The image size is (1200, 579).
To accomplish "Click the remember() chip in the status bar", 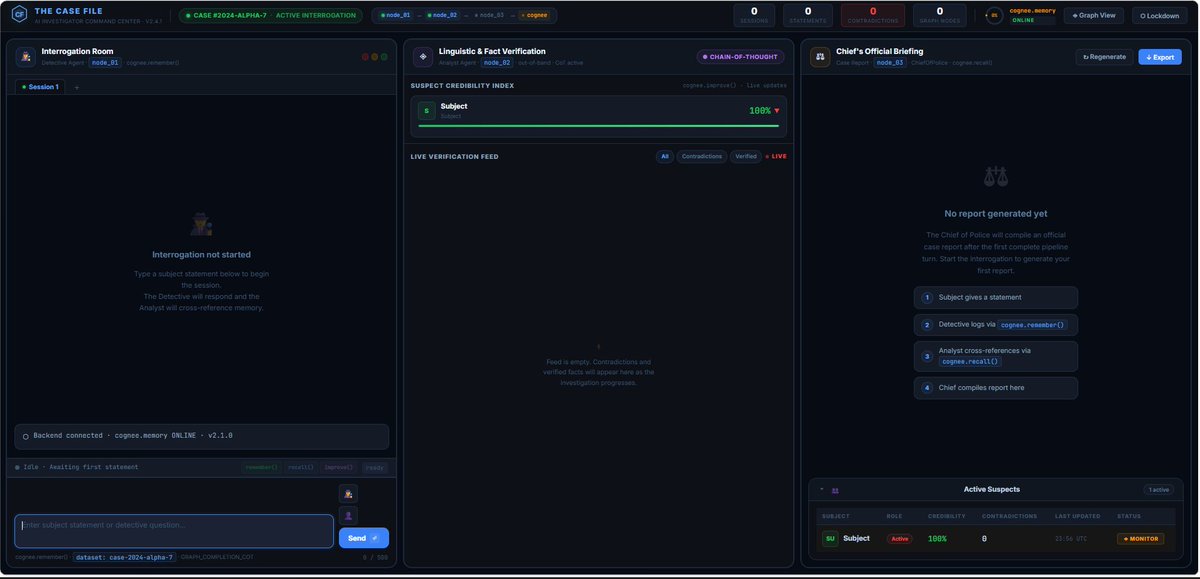I will (260, 467).
